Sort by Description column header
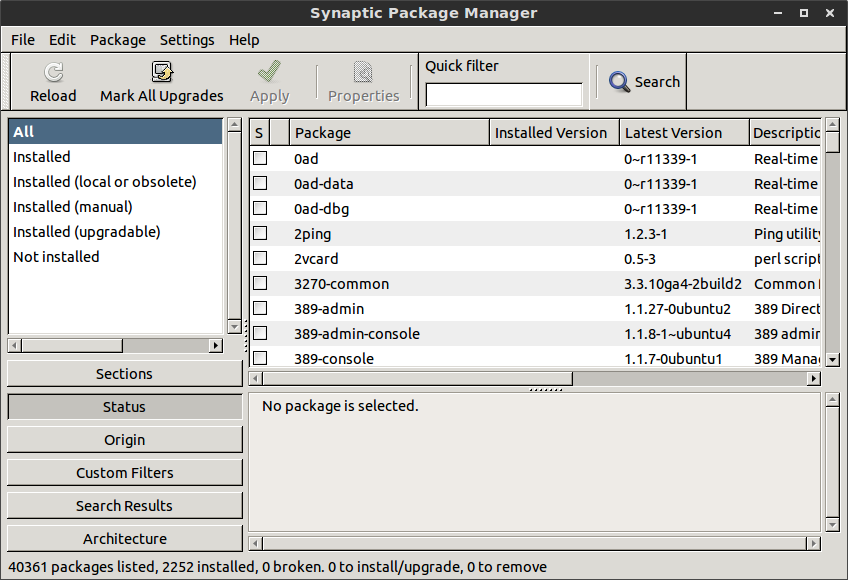 (x=785, y=133)
